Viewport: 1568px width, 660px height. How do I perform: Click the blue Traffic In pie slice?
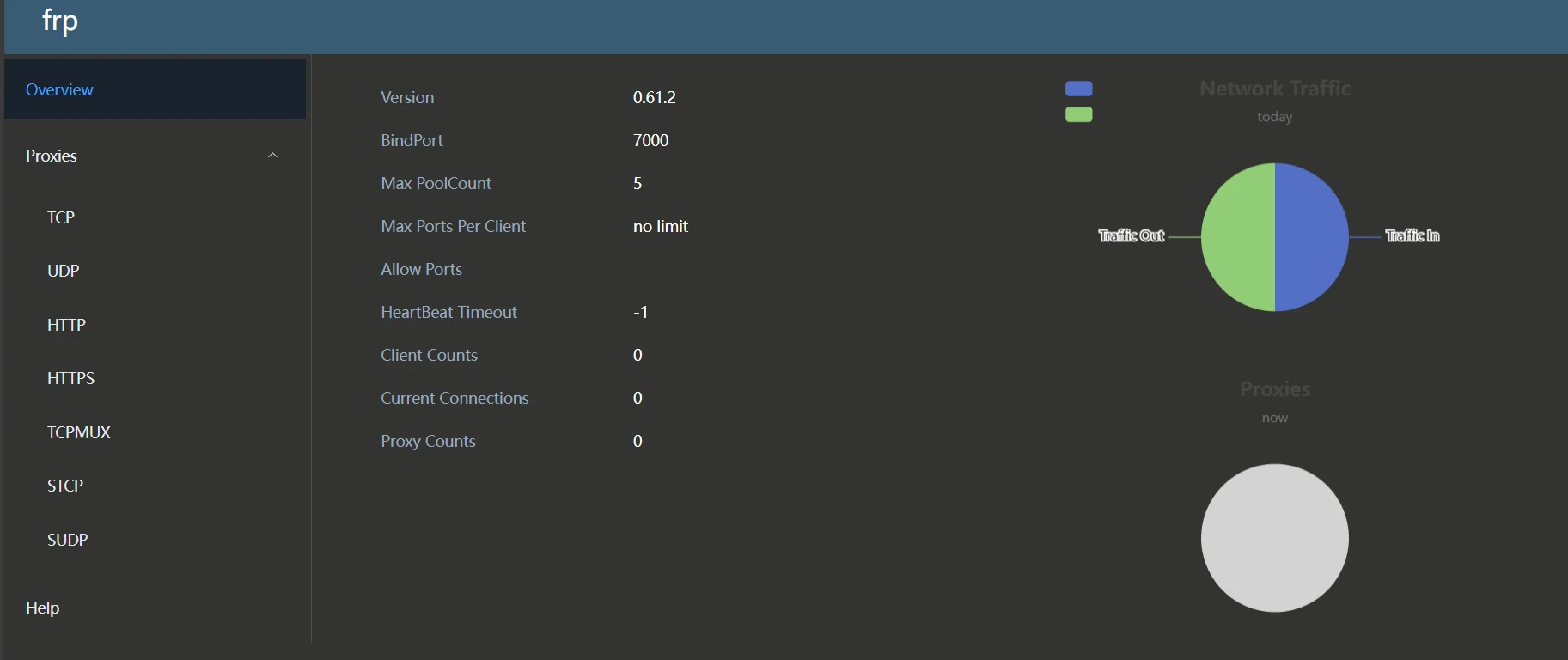[x=1312, y=237]
